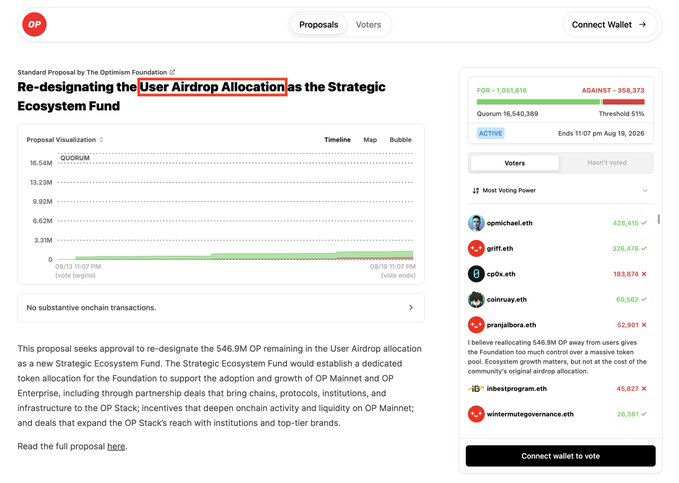The height and width of the screenshot is (483, 679).
Task: Click the opmichael.eth voter name
Action: pos(509,223)
